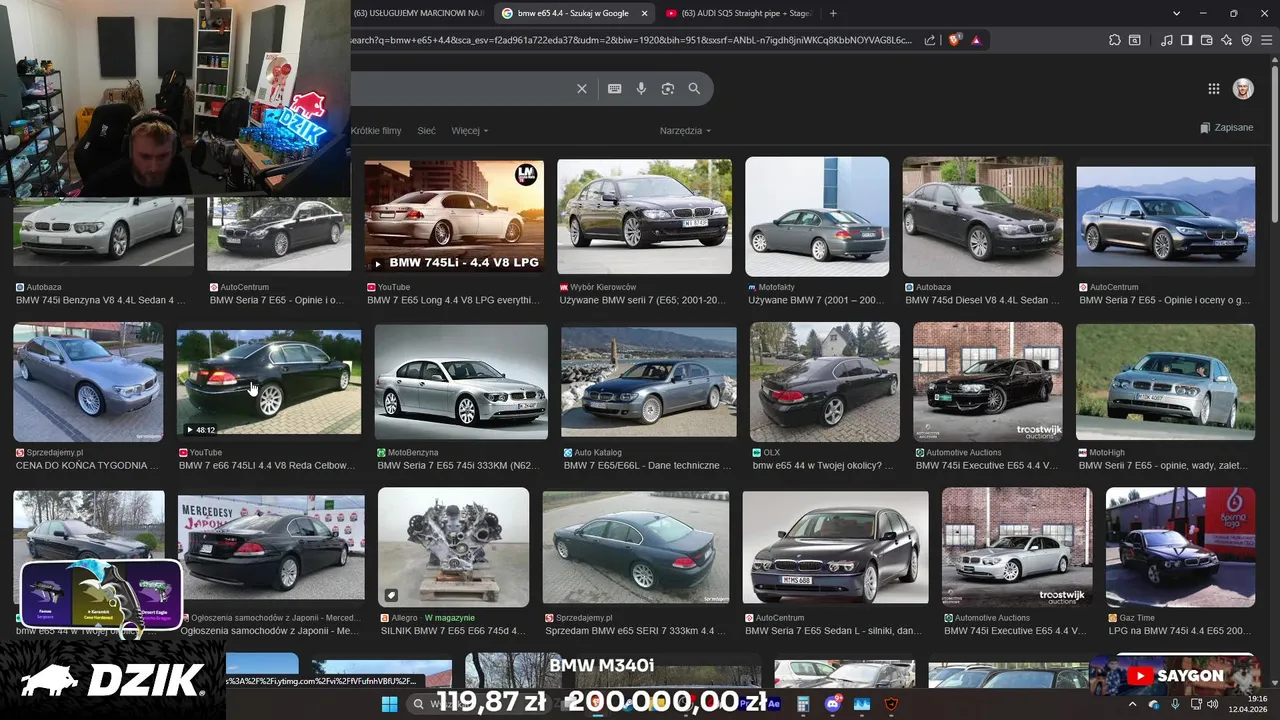Open the Allegro BMW engine thumbnail
The image size is (1280, 720).
pos(453,547)
